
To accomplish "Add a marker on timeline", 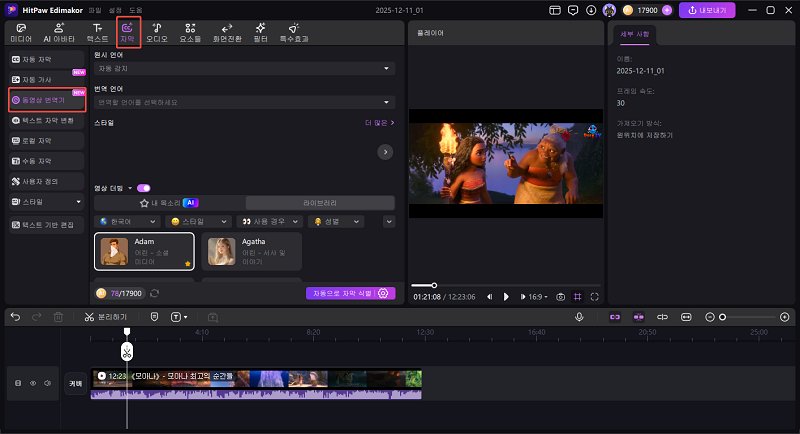I will [154, 317].
